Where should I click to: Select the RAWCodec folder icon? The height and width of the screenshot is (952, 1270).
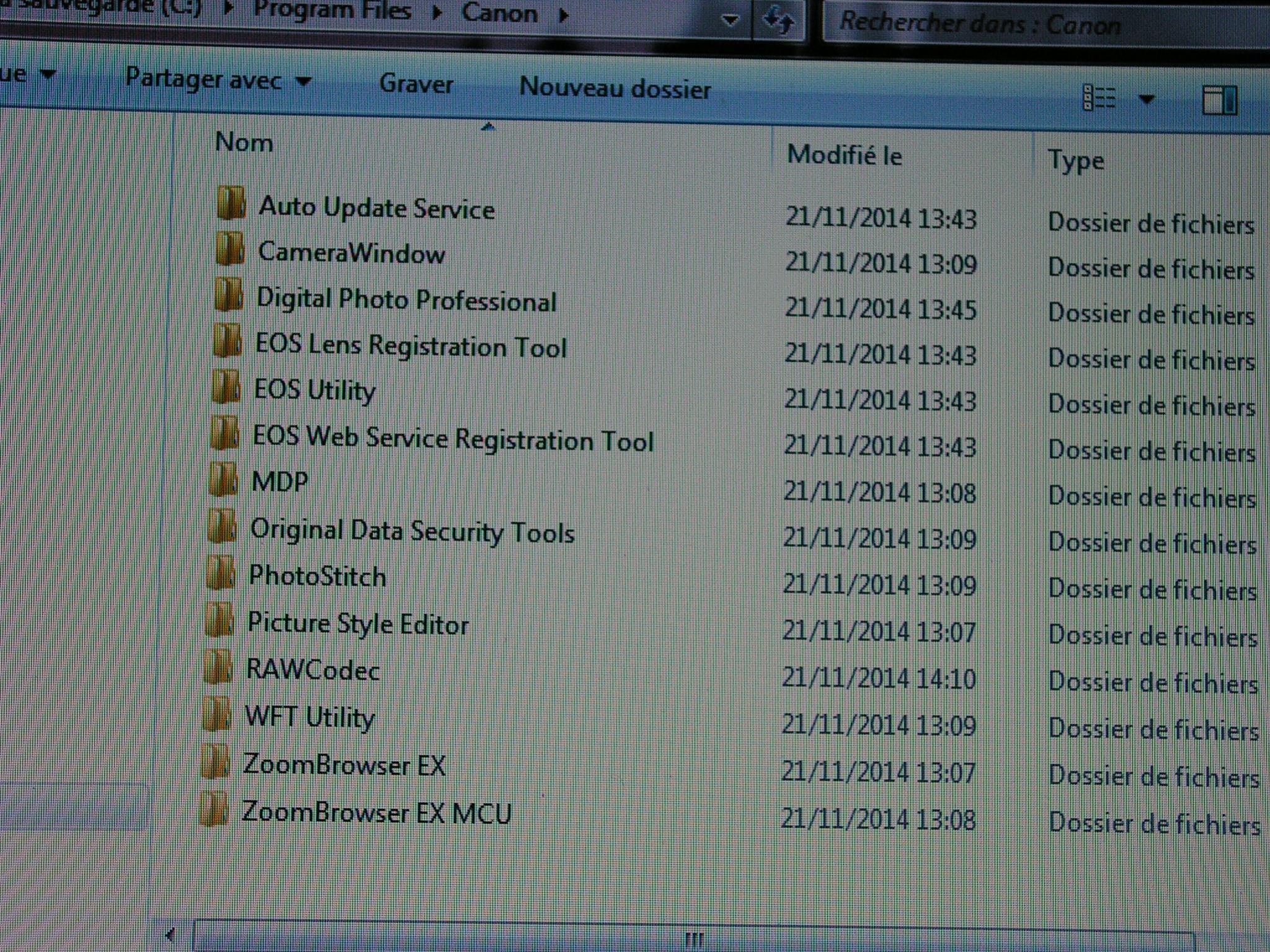click(218, 667)
